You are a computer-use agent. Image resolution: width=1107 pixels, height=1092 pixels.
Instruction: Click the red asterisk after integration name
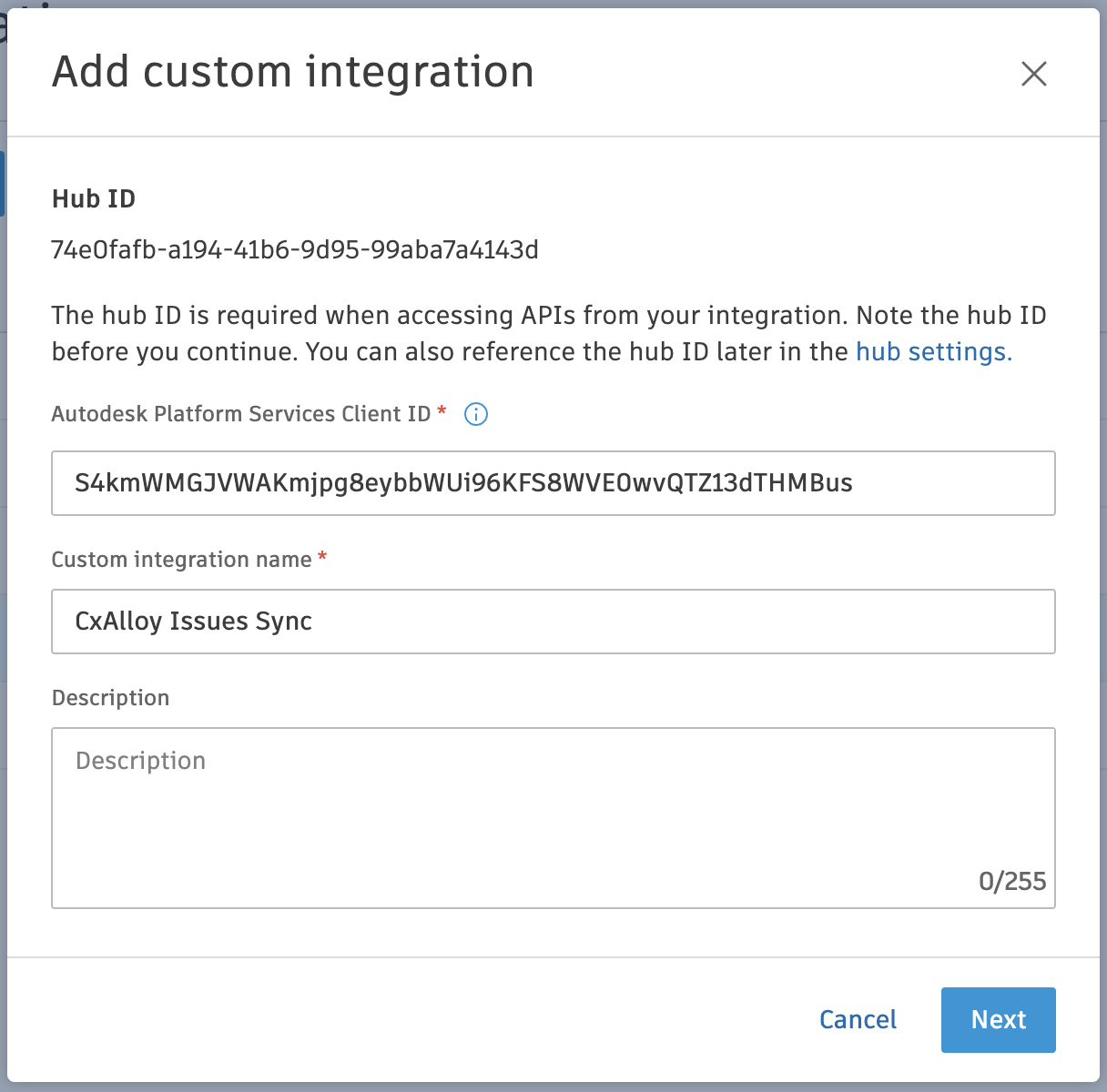click(x=322, y=557)
